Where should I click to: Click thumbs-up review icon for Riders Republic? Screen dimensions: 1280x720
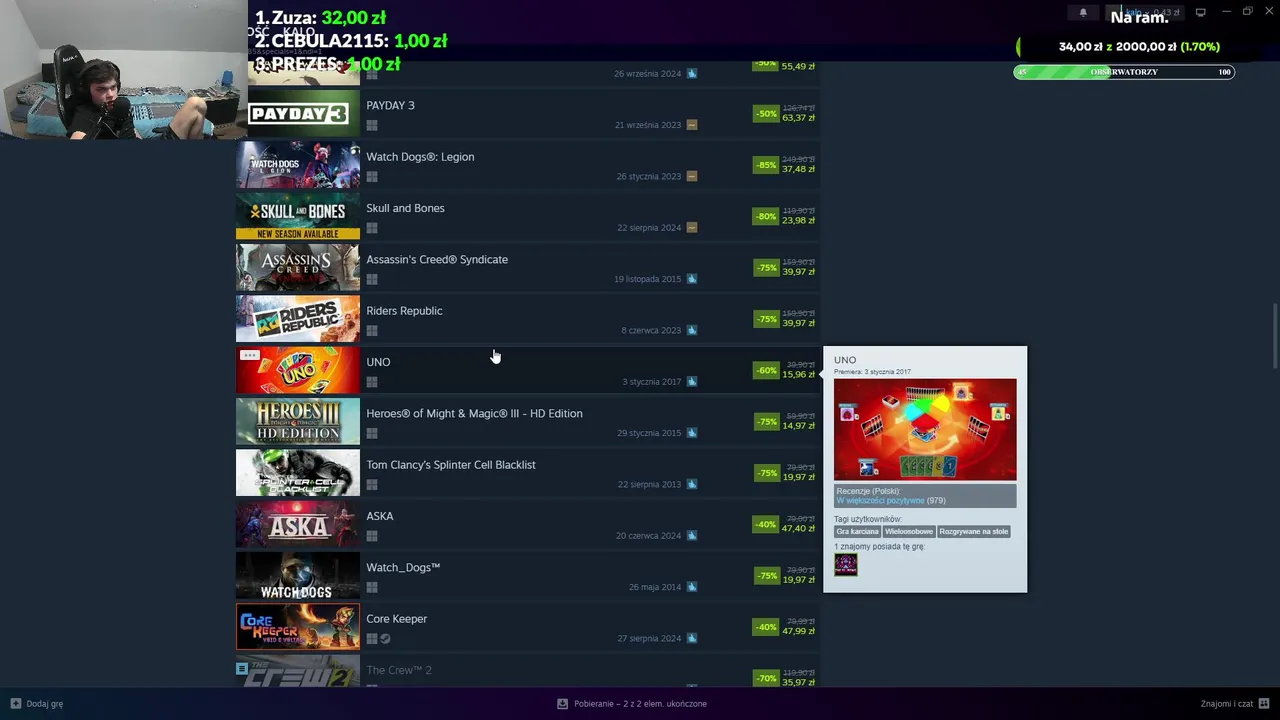point(692,330)
